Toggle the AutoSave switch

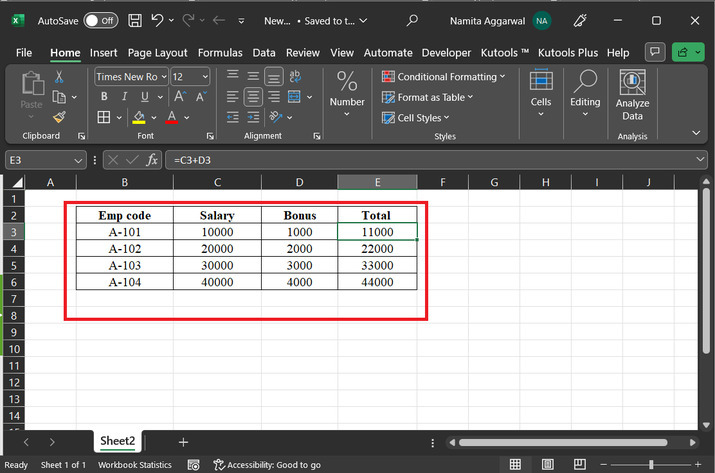click(x=100, y=20)
